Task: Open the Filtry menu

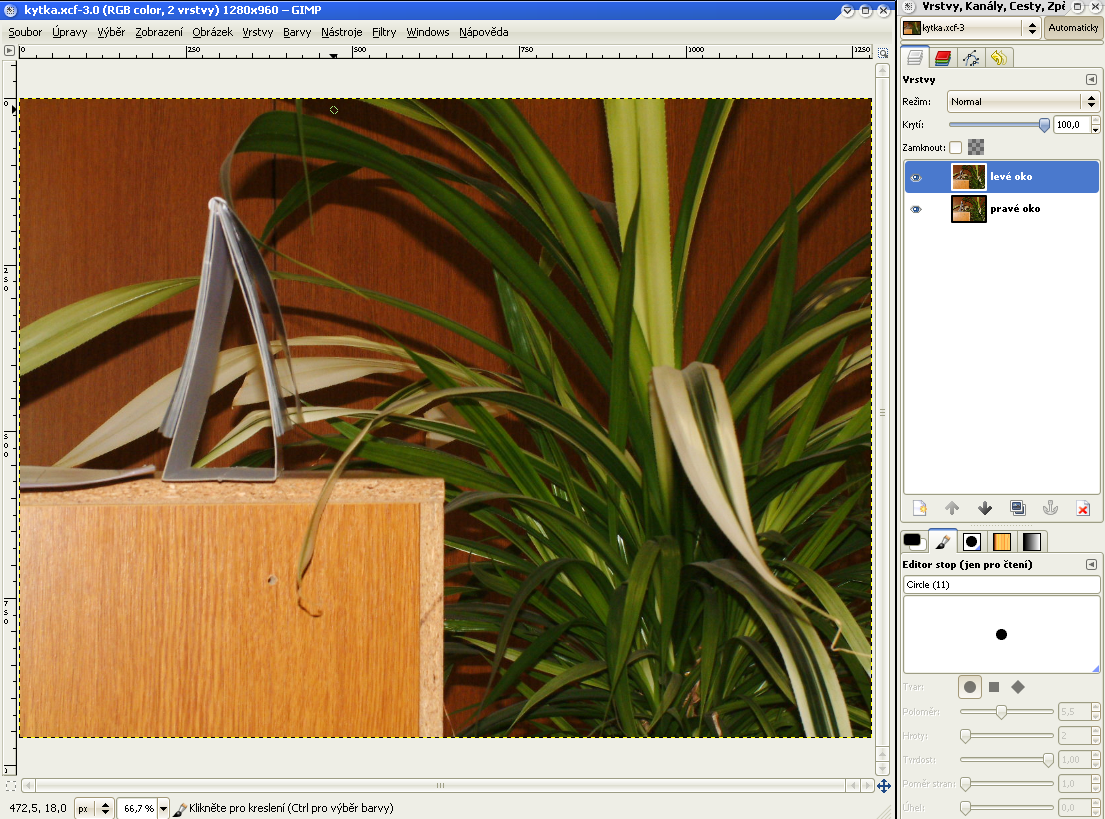Action: click(384, 32)
